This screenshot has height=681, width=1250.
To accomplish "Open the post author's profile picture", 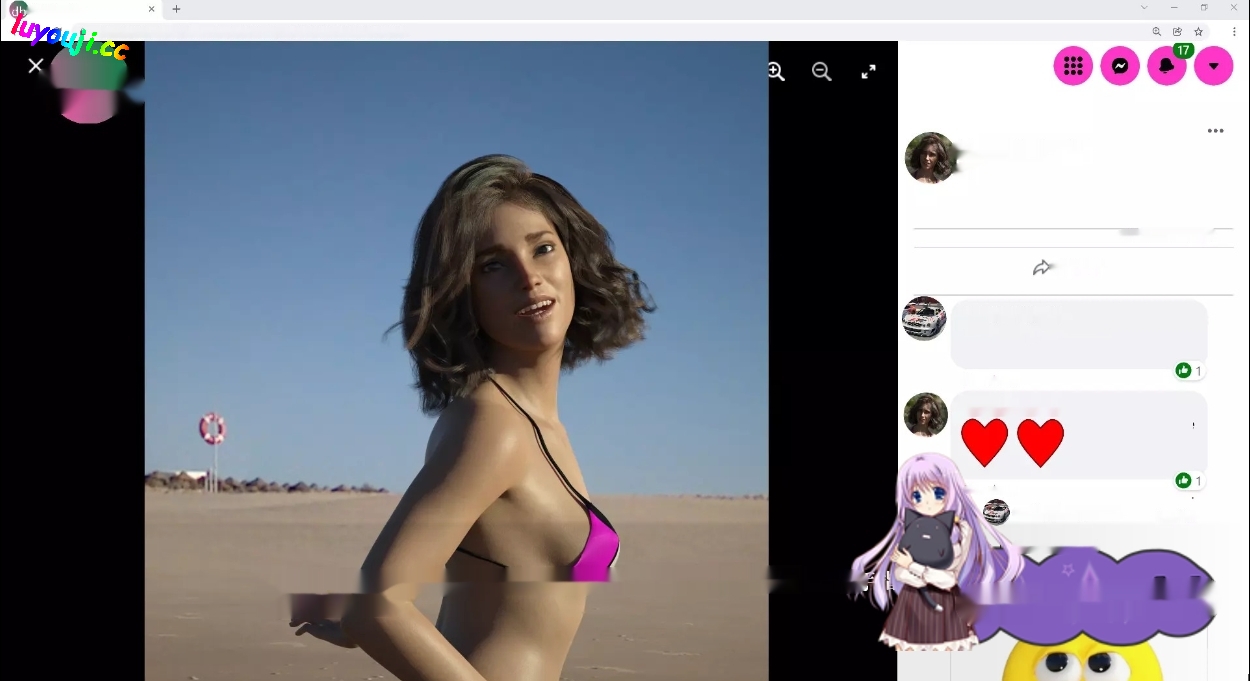I will click(931, 158).
